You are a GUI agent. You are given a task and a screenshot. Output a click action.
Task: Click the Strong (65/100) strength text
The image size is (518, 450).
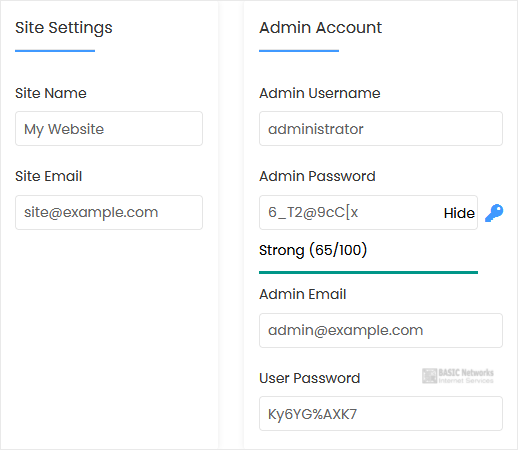[313, 250]
